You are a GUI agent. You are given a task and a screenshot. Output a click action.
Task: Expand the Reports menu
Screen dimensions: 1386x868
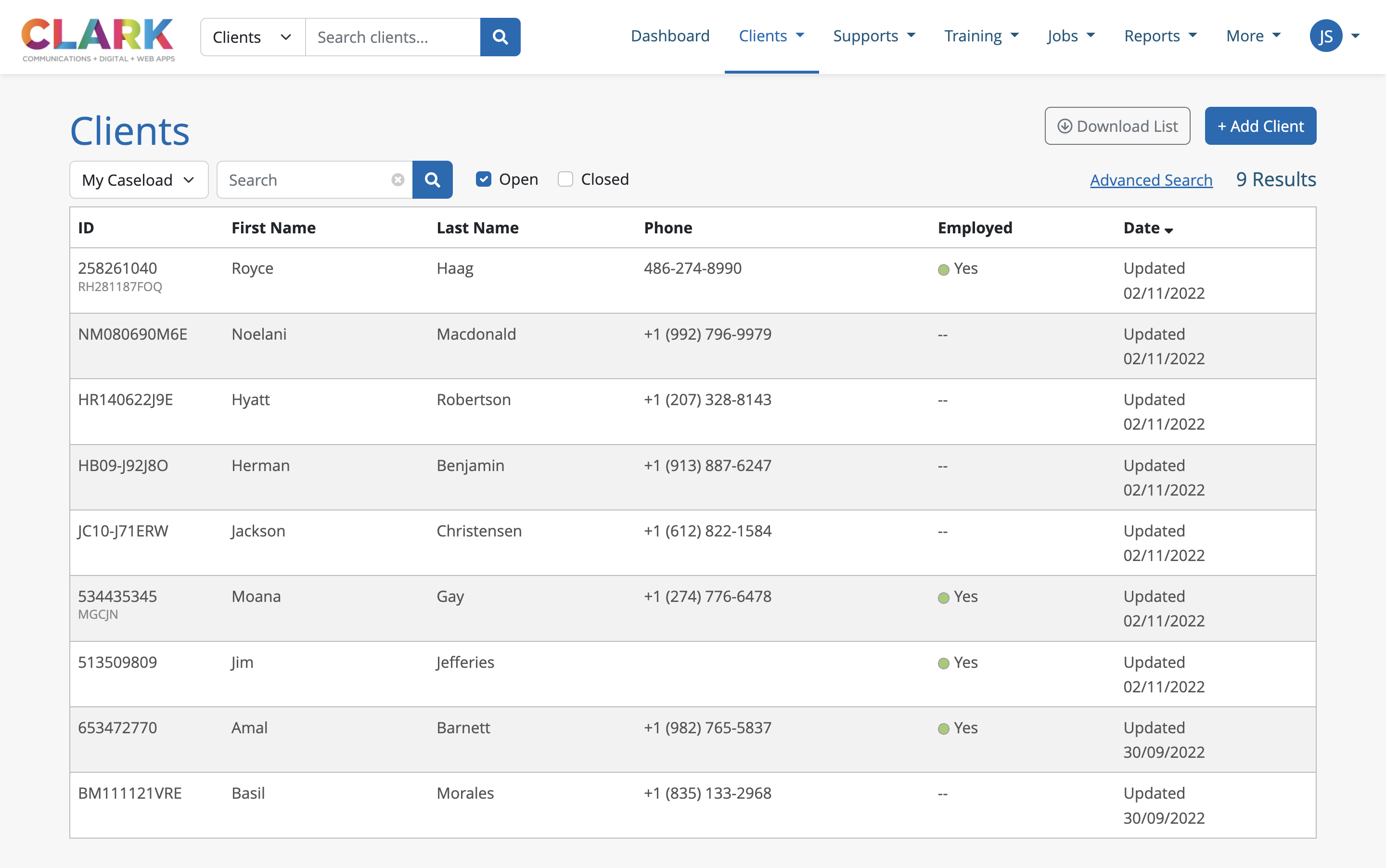coord(1160,36)
